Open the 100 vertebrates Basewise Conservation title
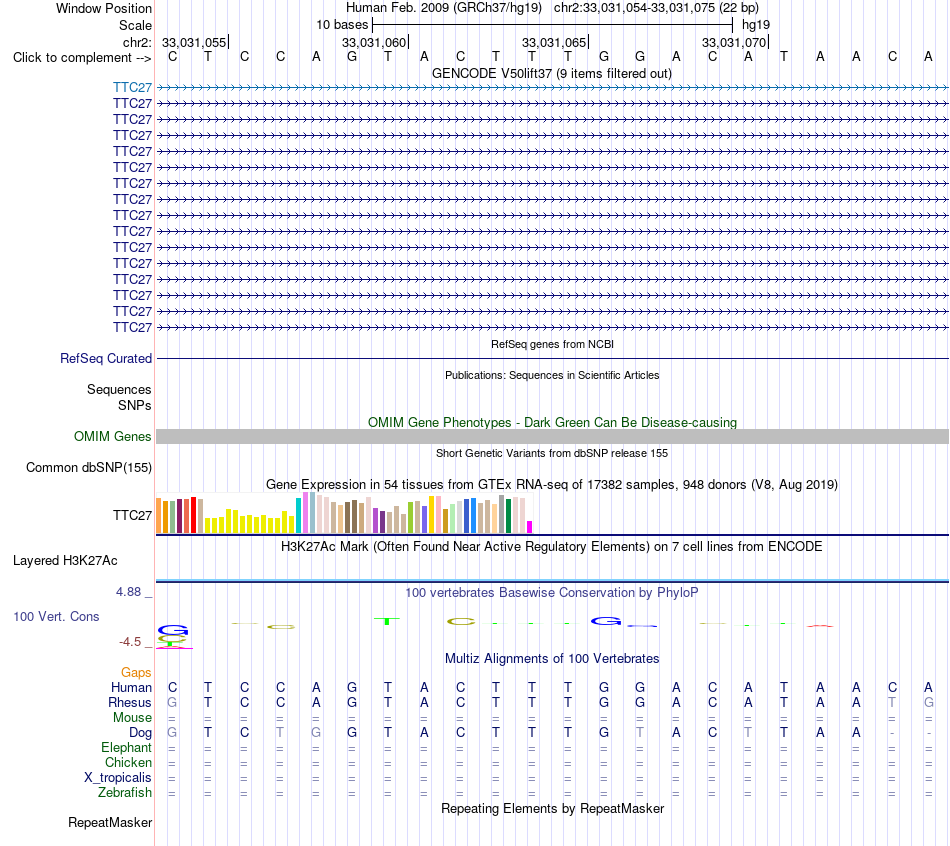The image size is (950, 846). coord(551,592)
